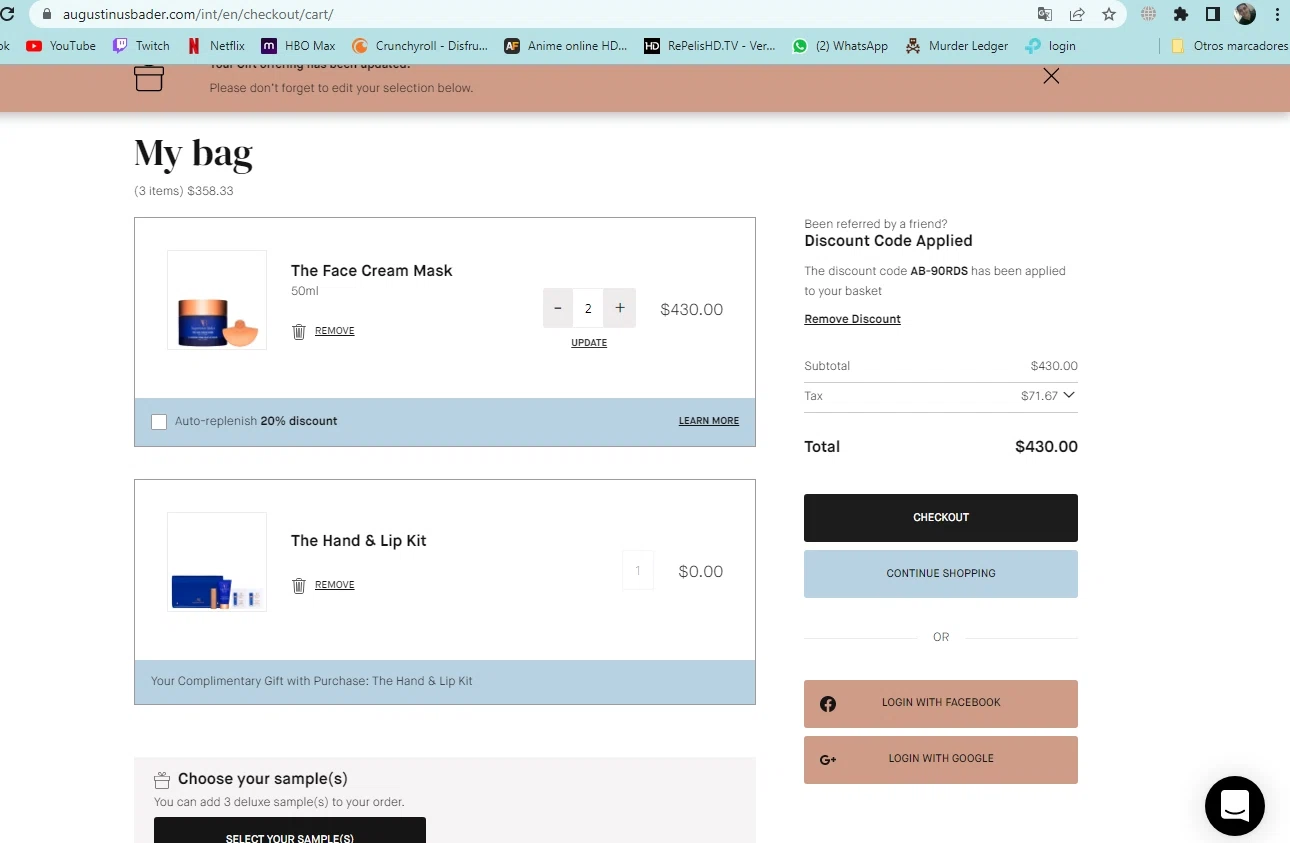Image resolution: width=1290 pixels, height=843 pixels.
Task: Open the login bookmark
Action: 1050,46
